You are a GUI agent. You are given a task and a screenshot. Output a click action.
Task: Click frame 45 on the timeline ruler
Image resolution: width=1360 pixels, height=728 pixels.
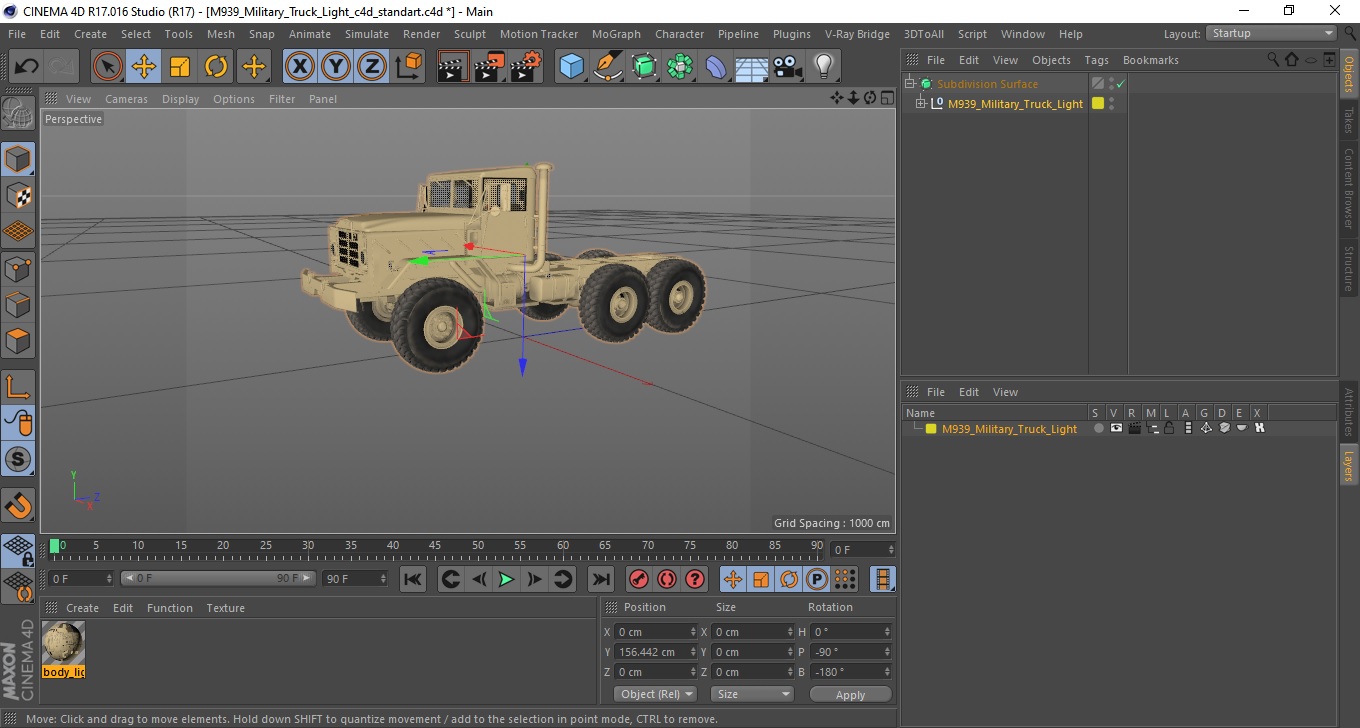(436, 546)
